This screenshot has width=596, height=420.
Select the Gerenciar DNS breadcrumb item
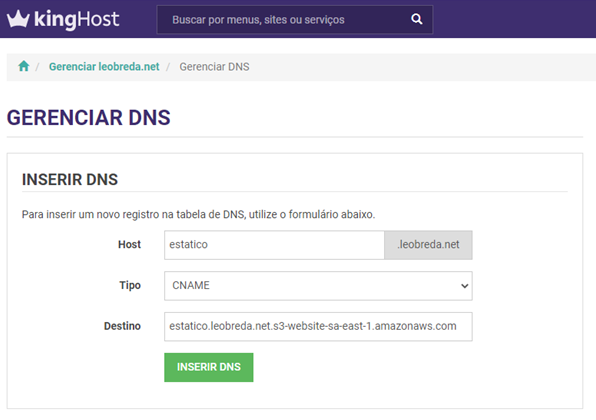(x=214, y=67)
